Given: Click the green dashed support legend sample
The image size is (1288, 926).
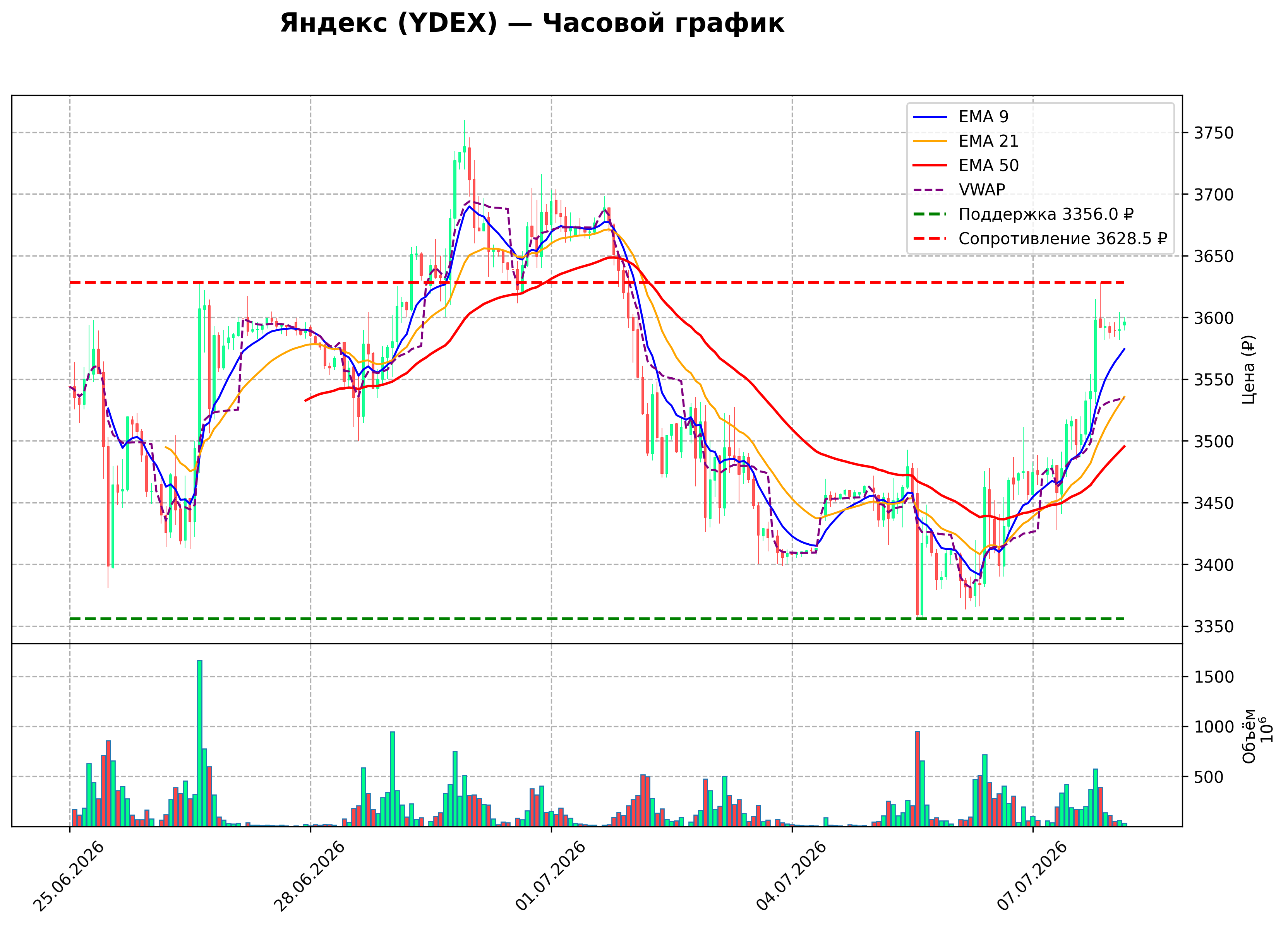Looking at the screenshot, I should [x=930, y=214].
